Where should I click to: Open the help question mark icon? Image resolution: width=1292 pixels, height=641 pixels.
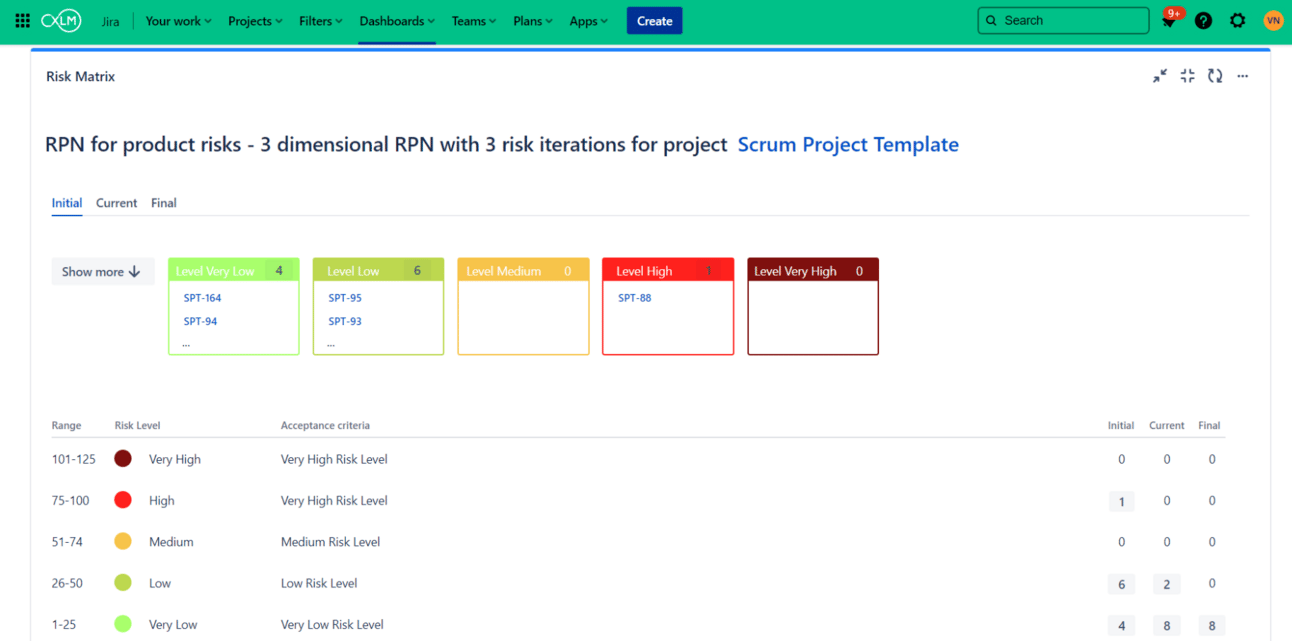point(1203,20)
